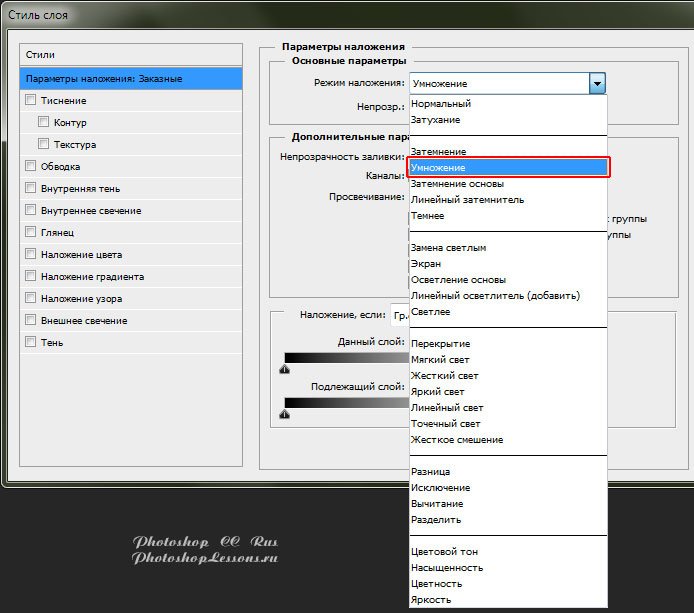Check the Внутренняя тень effect
The image size is (694, 613).
[x=31, y=188]
